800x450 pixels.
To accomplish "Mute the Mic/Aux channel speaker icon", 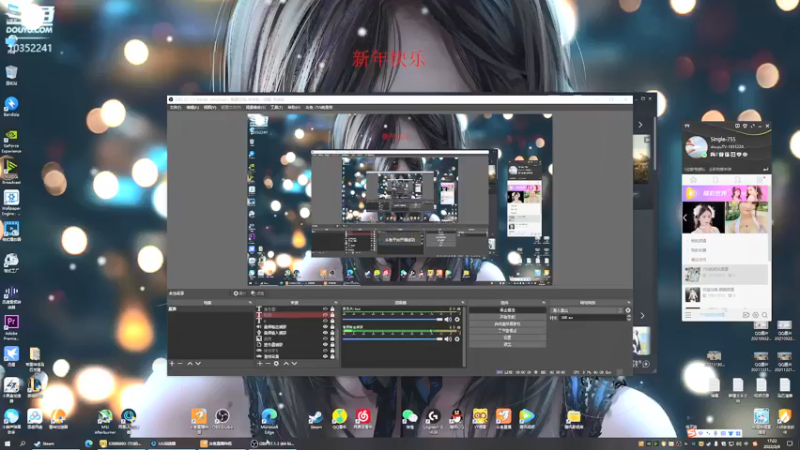I will coord(448,320).
